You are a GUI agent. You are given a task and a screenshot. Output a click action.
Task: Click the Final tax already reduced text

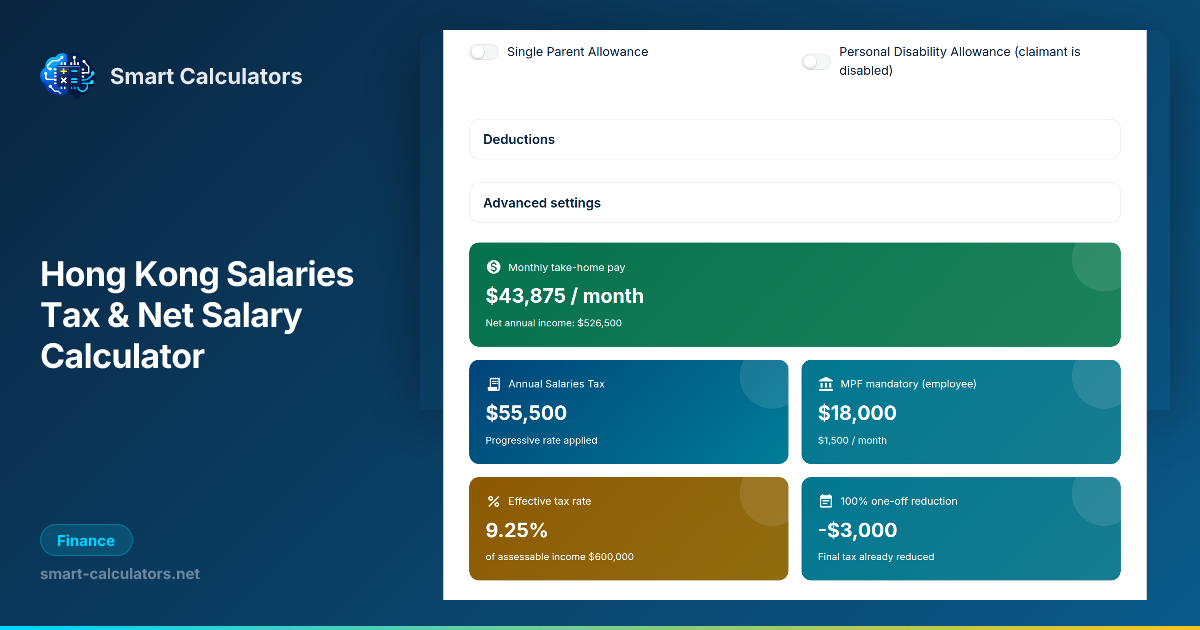876,557
